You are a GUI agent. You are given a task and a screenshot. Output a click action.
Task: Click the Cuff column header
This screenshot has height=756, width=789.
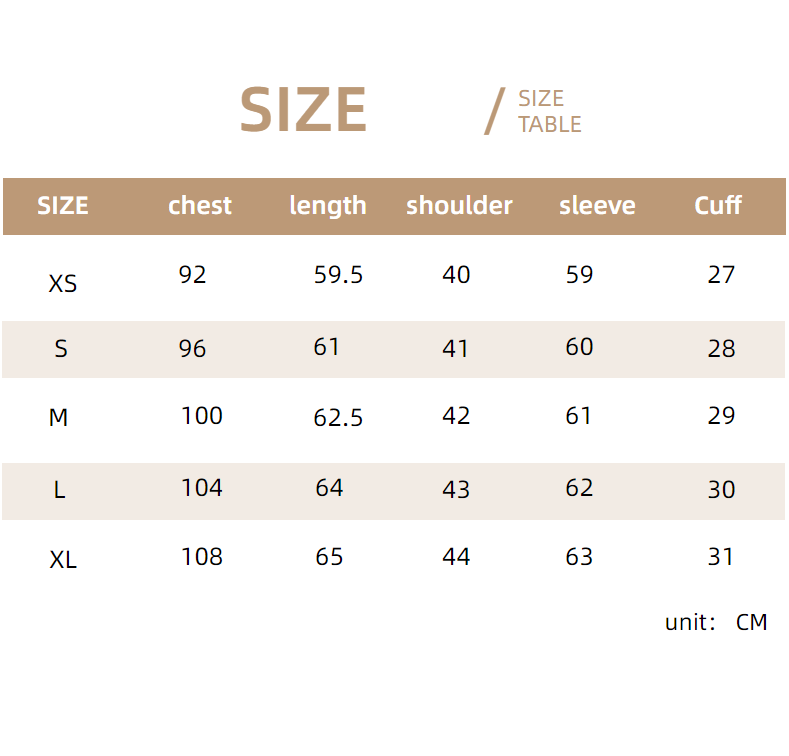(718, 206)
